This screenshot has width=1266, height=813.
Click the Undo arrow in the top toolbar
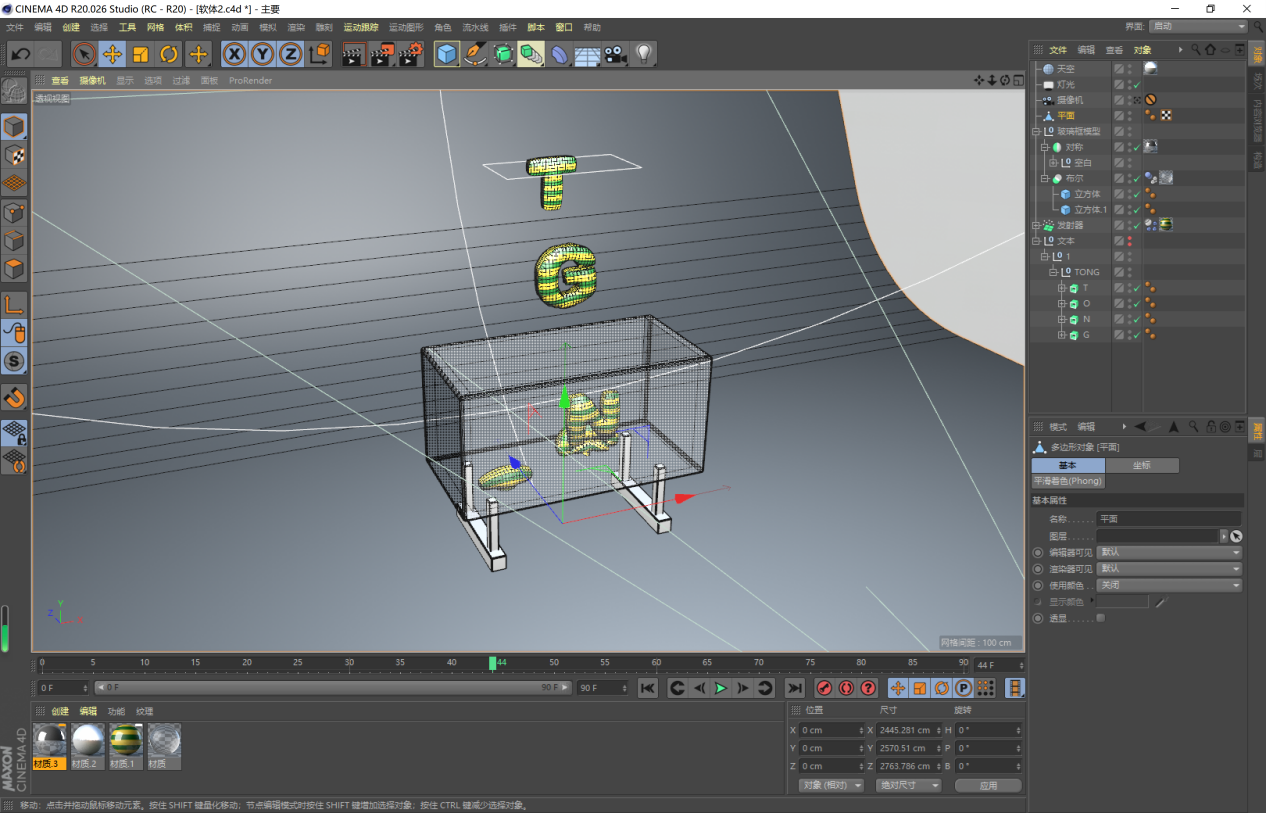tap(21, 54)
